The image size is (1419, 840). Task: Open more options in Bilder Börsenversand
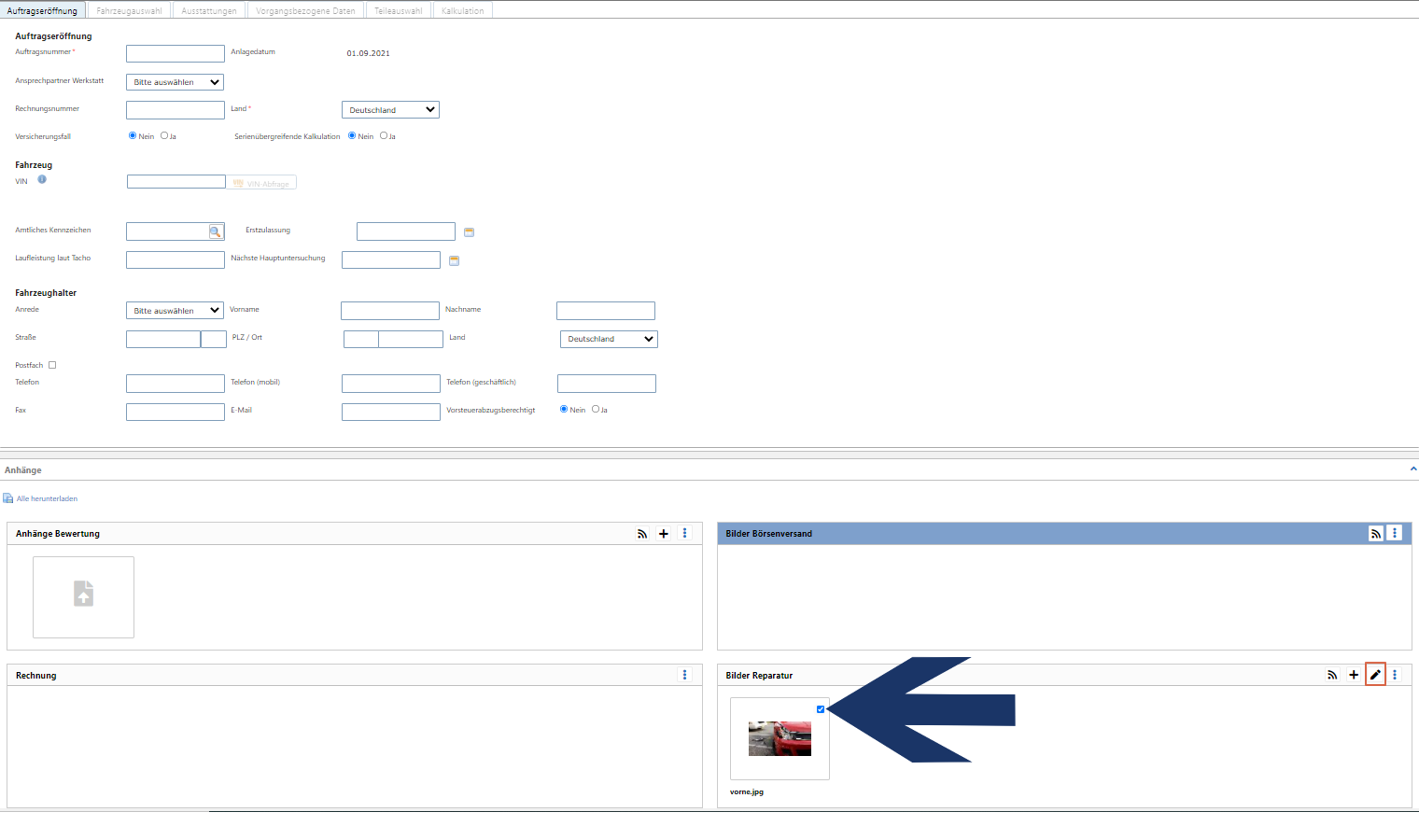pos(1395,533)
